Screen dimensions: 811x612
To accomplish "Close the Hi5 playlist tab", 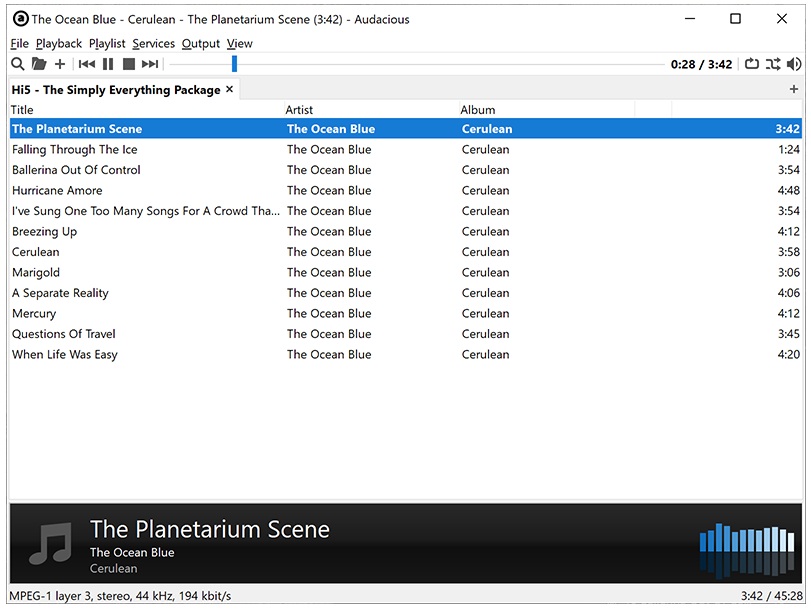I will [230, 89].
